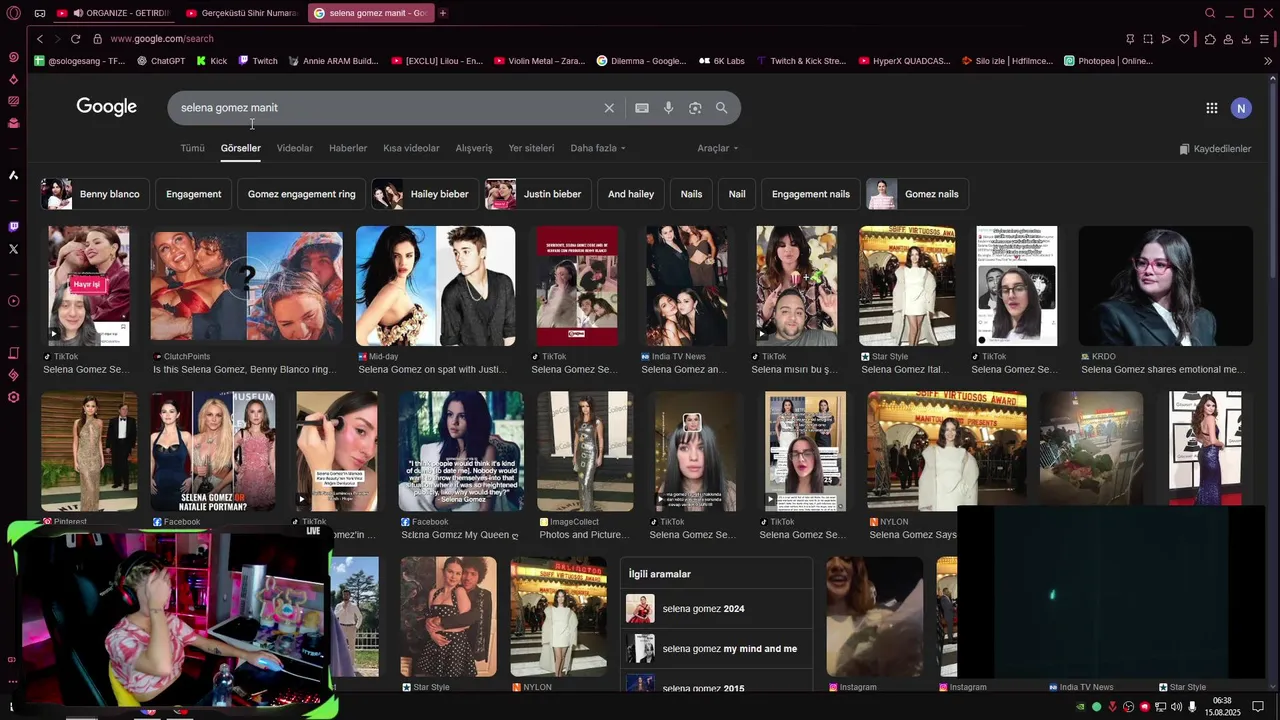Select the Kısa videolar search tab

(x=411, y=148)
